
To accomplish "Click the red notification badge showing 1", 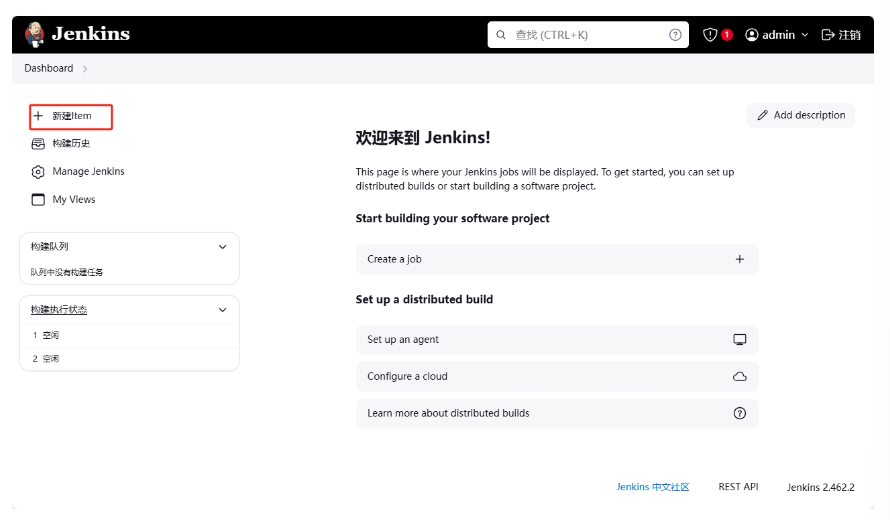I will coord(727,35).
